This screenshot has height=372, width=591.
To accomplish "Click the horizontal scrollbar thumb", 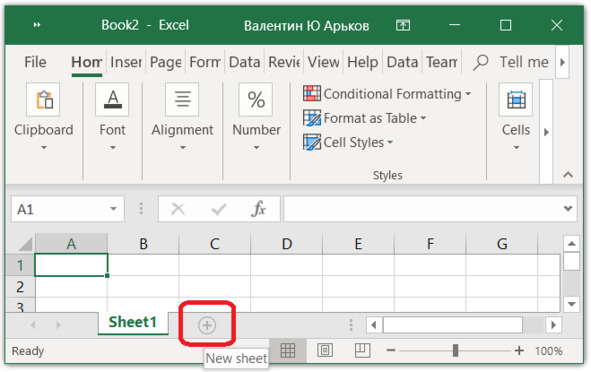I will coord(453,325).
